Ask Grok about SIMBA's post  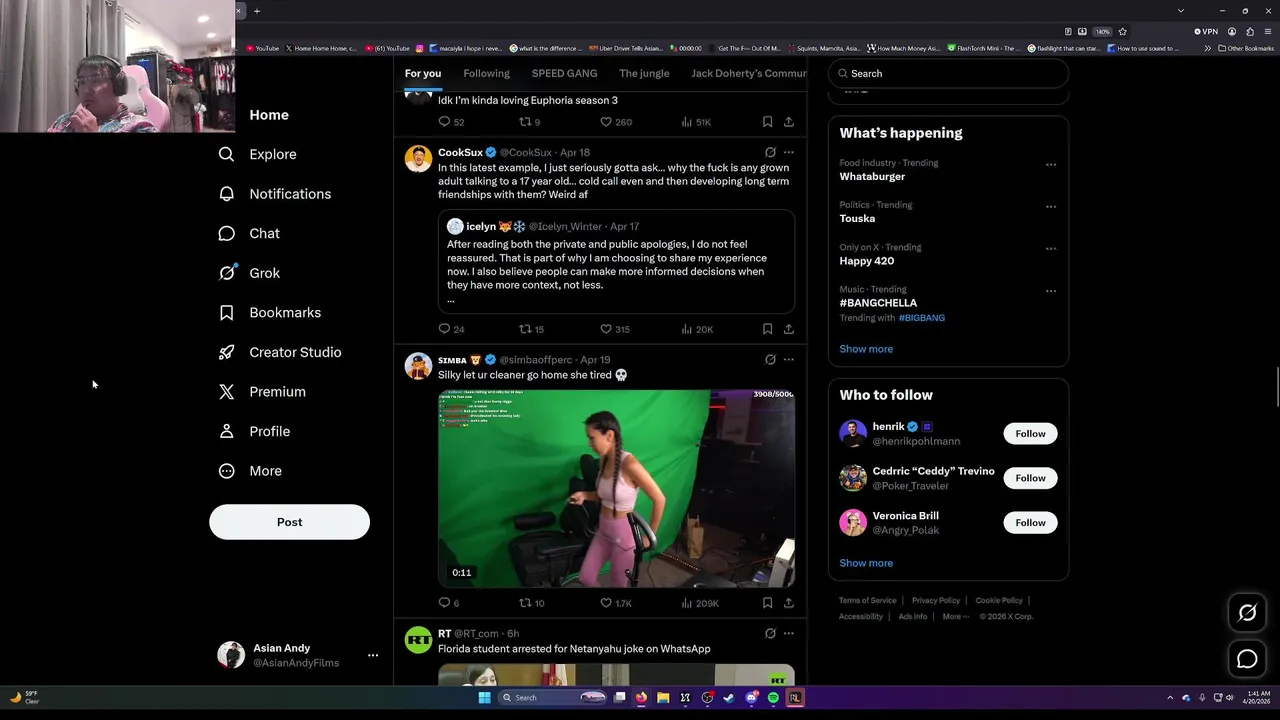(x=770, y=359)
